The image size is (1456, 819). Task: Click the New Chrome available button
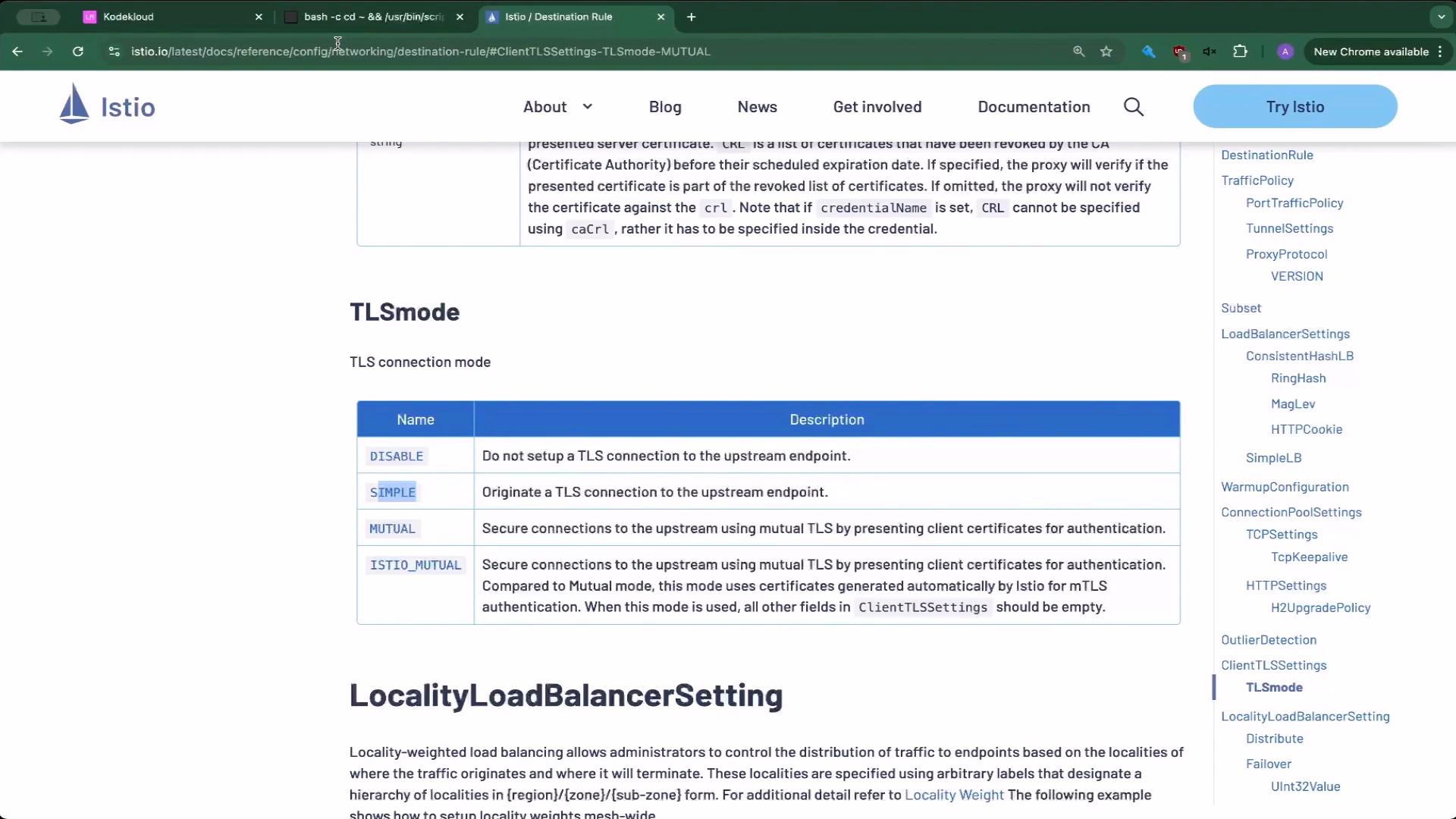(1371, 52)
